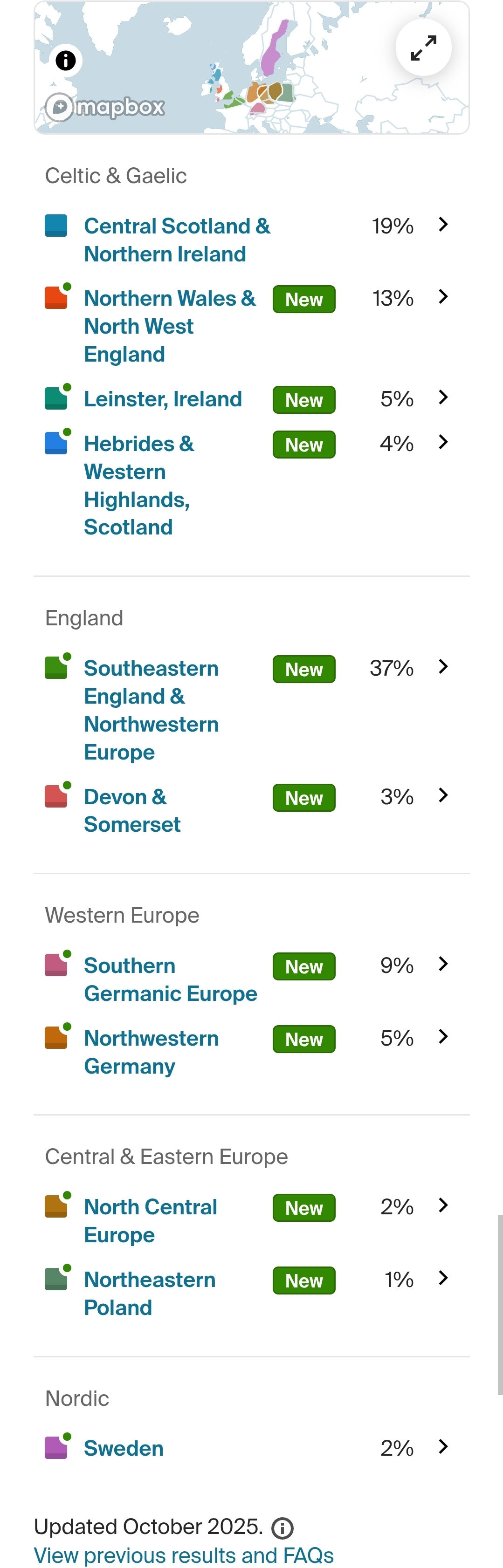Click Devon & Somerset red region icon

click(56, 795)
